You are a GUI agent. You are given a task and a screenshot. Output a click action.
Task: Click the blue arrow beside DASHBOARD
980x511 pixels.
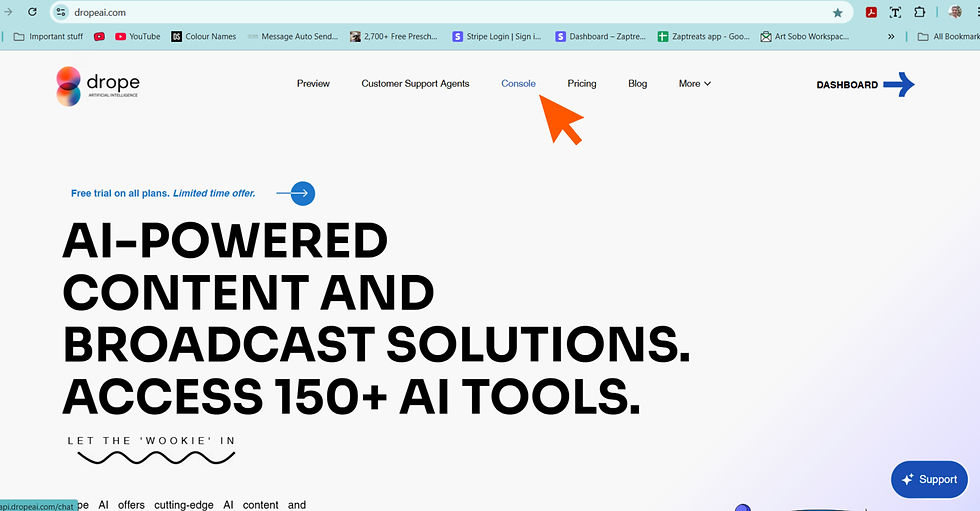click(x=899, y=84)
